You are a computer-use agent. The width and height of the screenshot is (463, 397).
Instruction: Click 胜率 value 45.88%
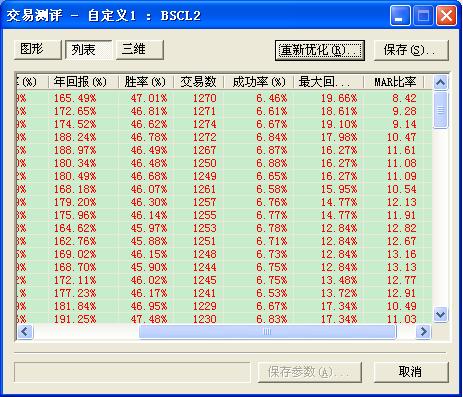point(149,241)
